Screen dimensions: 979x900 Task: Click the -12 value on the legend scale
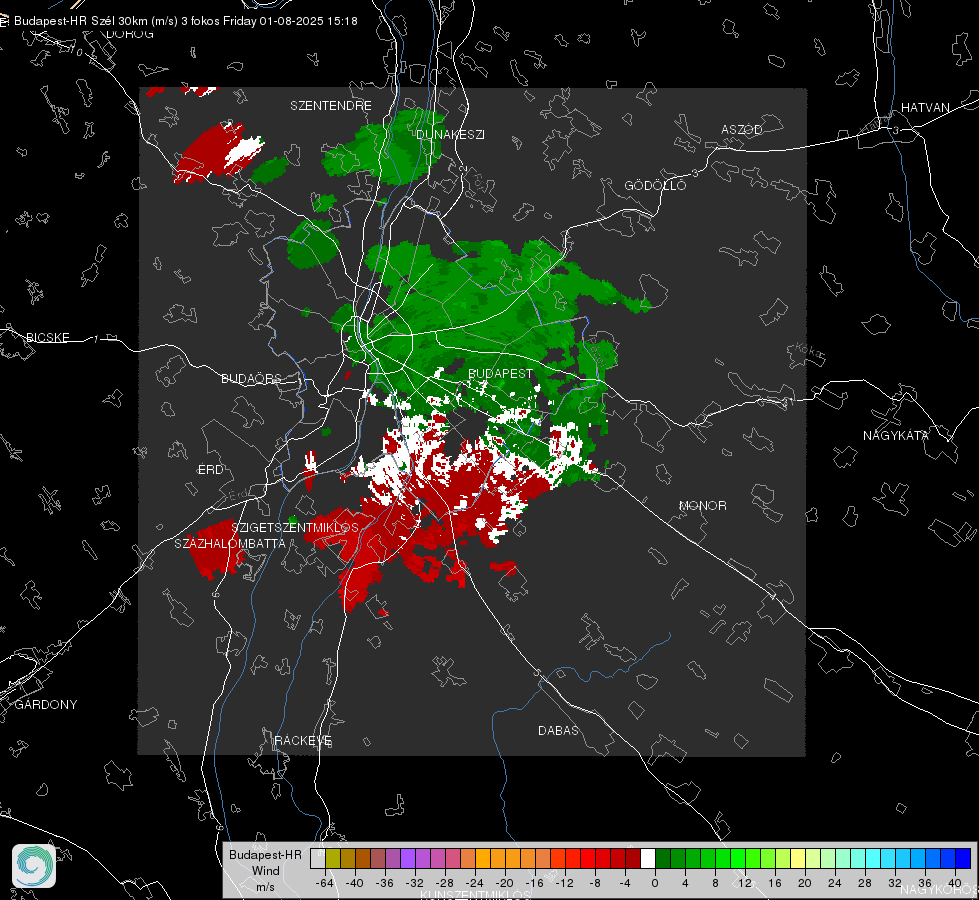point(564,883)
